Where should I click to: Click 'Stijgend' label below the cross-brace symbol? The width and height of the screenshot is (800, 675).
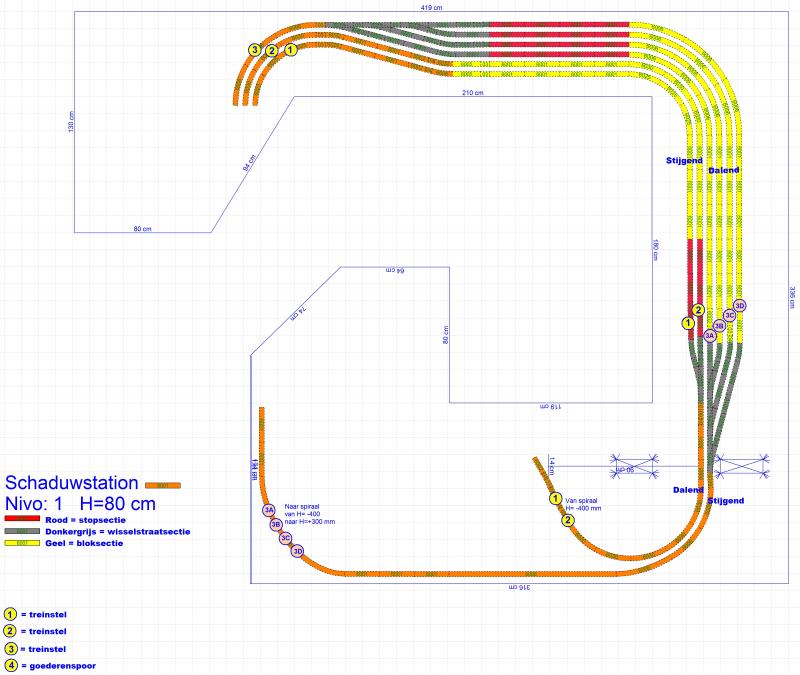coord(726,501)
